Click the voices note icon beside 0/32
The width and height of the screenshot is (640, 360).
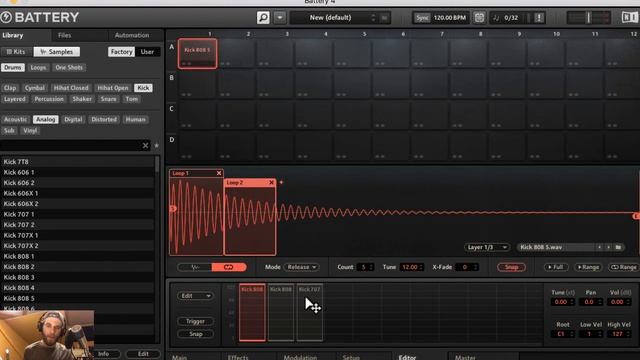tap(496, 18)
